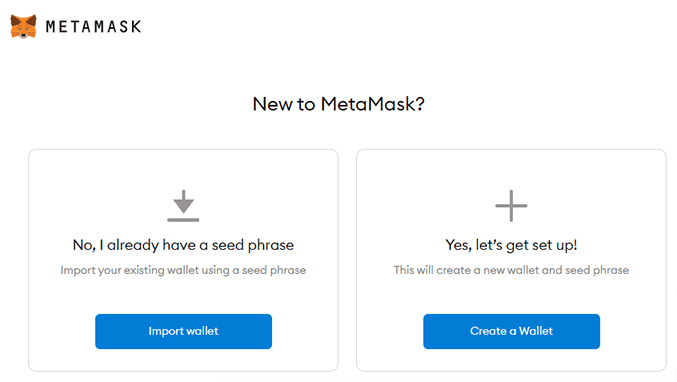Screen dimensions: 677x382
Task: Click the plus icon for new wallet
Action: click(x=511, y=206)
